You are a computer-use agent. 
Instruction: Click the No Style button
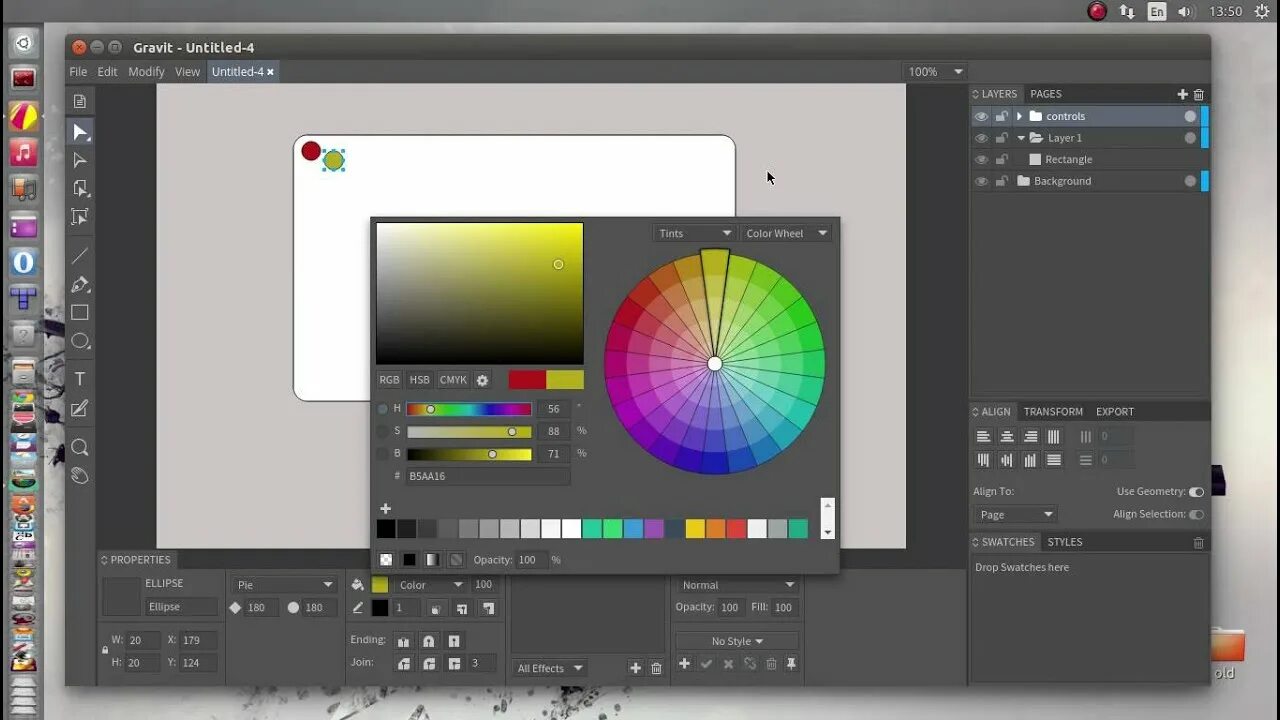(x=737, y=641)
